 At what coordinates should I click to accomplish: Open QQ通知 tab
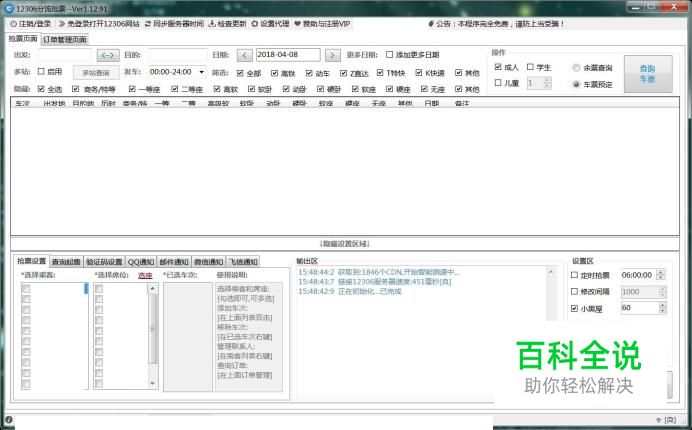click(x=141, y=262)
